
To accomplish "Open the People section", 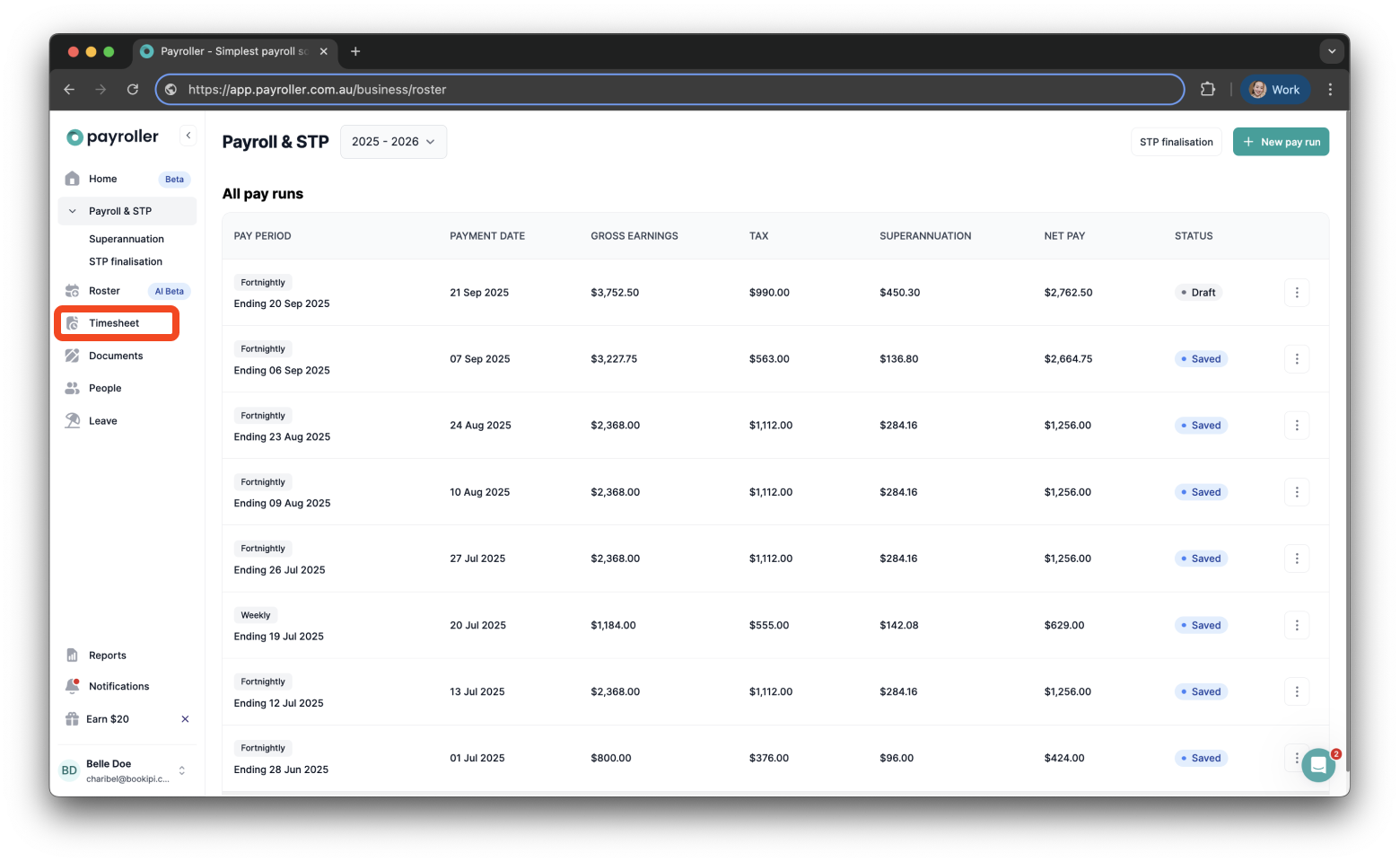I will point(105,388).
